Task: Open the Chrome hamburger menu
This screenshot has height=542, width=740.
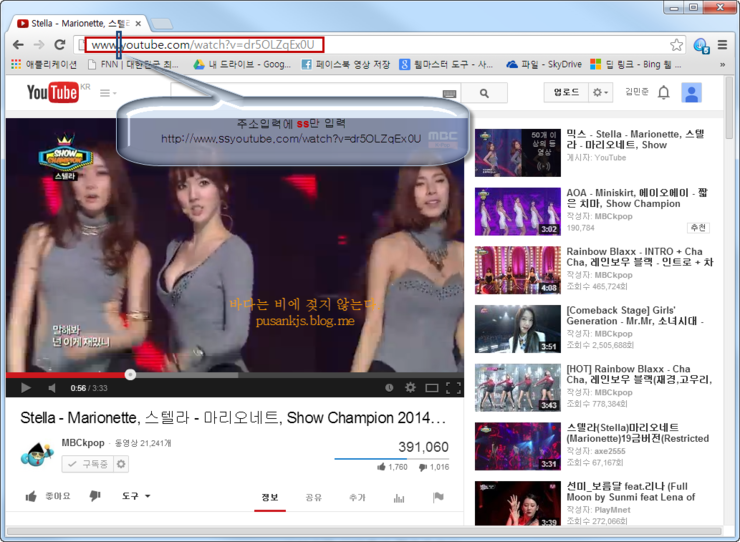Action: pos(722,45)
